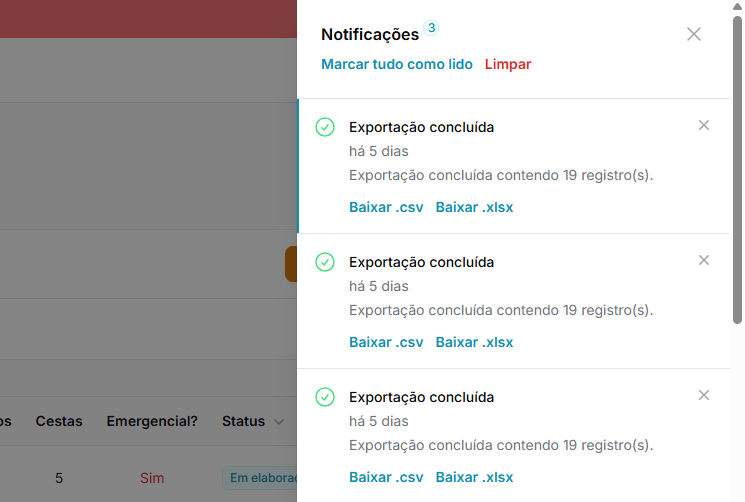
Task: Download .csv from the second notification
Action: [386, 342]
